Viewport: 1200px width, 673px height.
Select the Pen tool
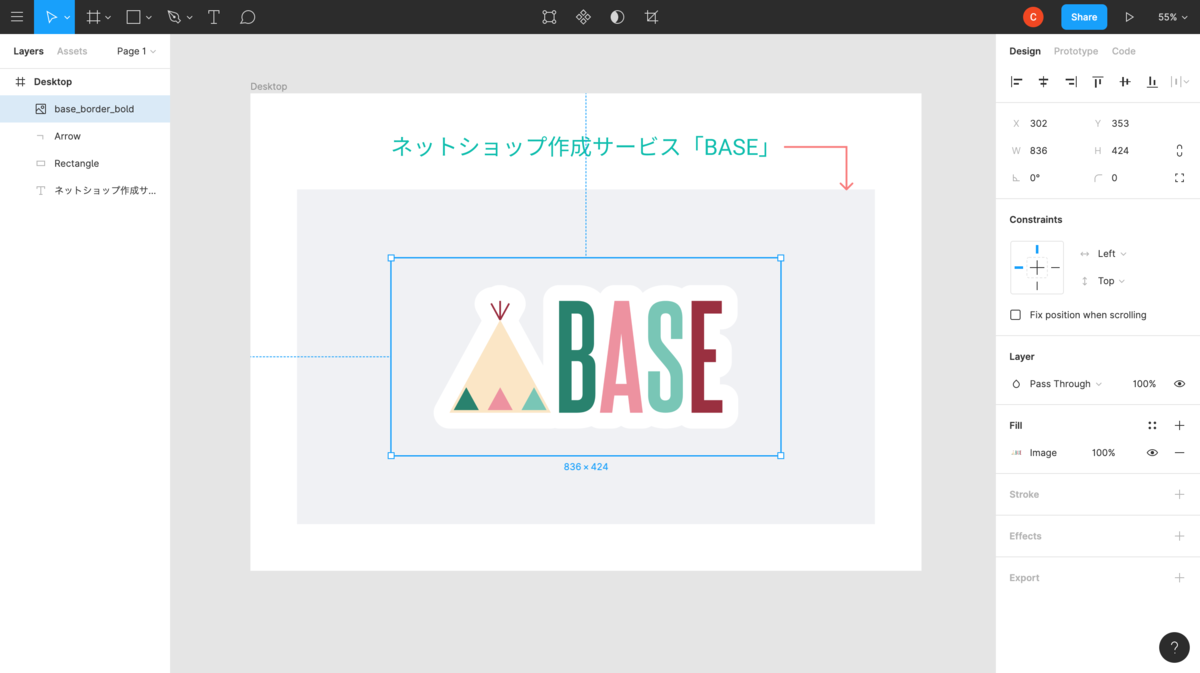click(x=174, y=17)
